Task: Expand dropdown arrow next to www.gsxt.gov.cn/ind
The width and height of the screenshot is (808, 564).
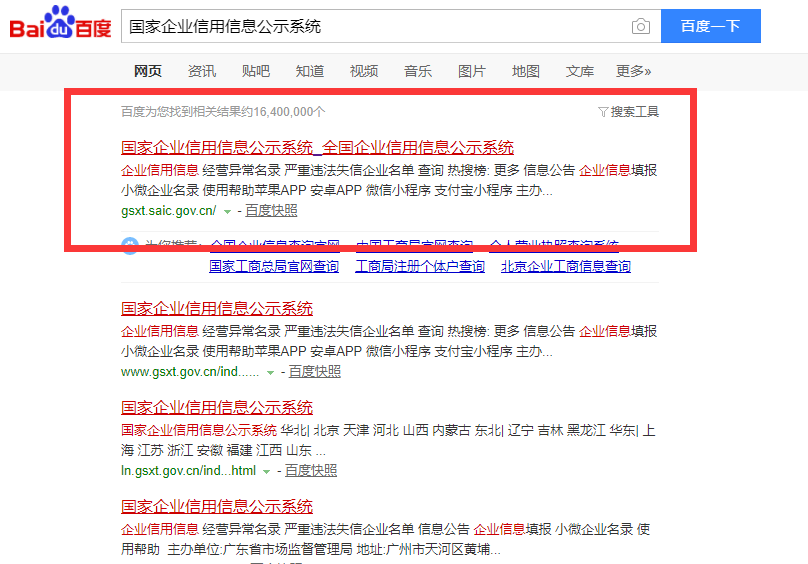Action: point(270,372)
